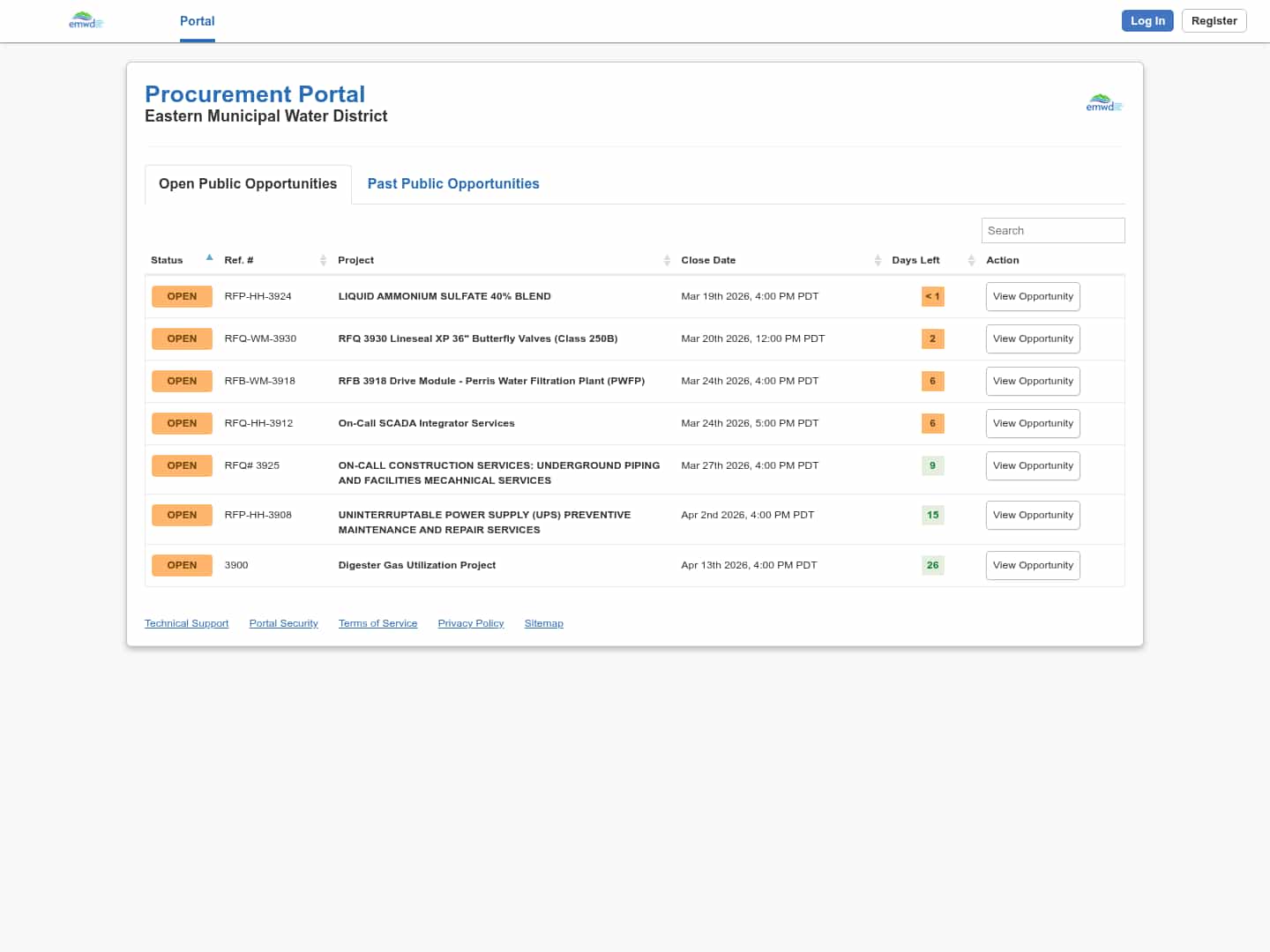
Task: Open the Portal navigation tab
Action: pos(197,21)
